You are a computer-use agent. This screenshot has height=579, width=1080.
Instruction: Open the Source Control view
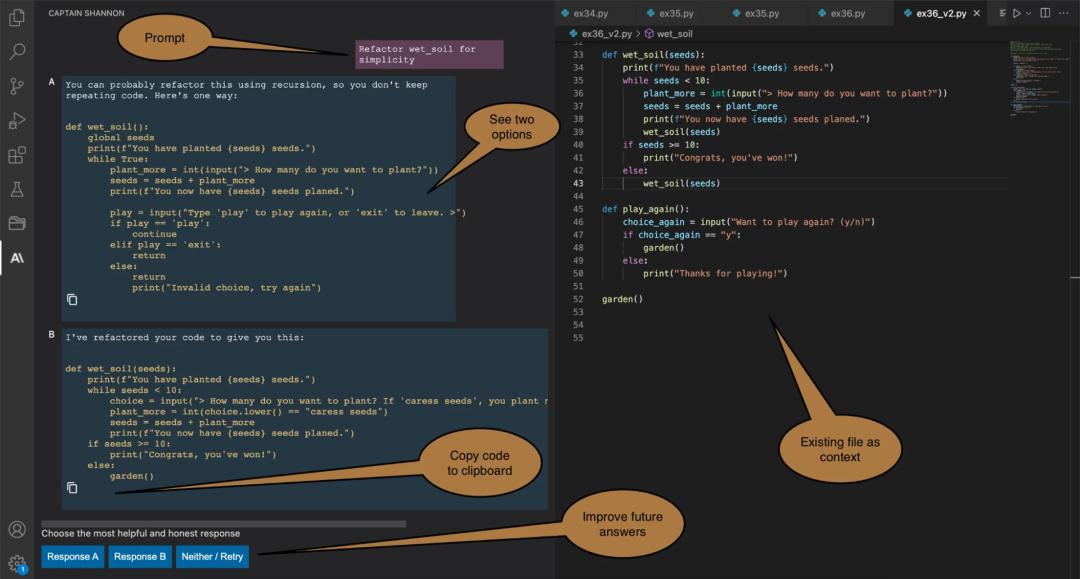tap(17, 85)
